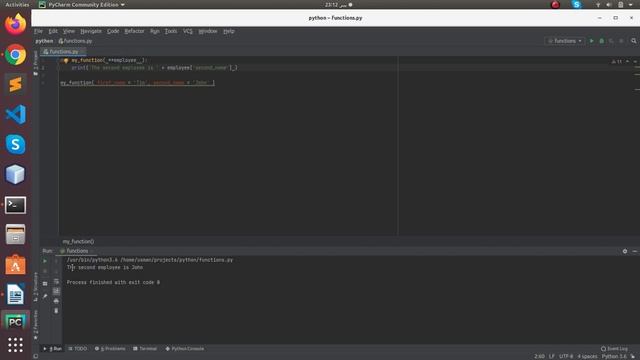This screenshot has width=640, height=360.
Task: Click the warnings count indicator in editor
Action: click(617, 62)
